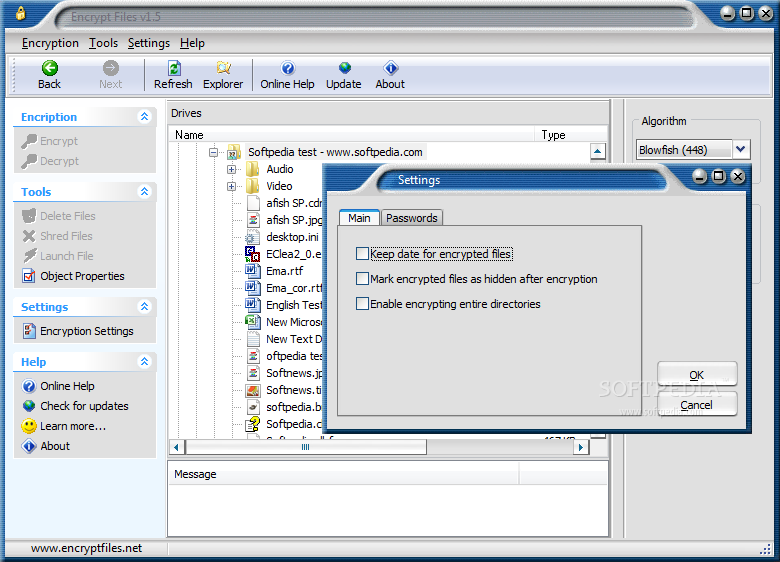This screenshot has width=780, height=562.
Task: Select the EClea2_0 executable icon
Action: tap(253, 254)
